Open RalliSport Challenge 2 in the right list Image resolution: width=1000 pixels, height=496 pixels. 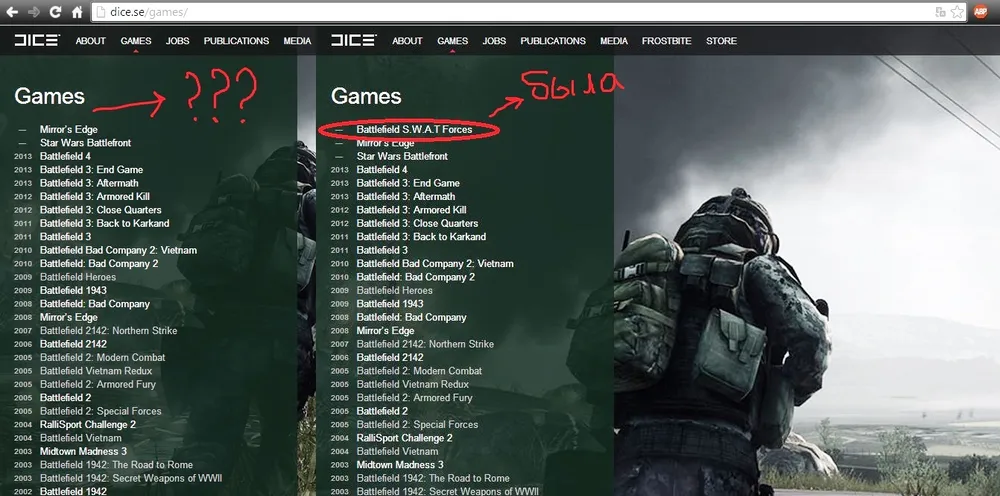coord(404,438)
